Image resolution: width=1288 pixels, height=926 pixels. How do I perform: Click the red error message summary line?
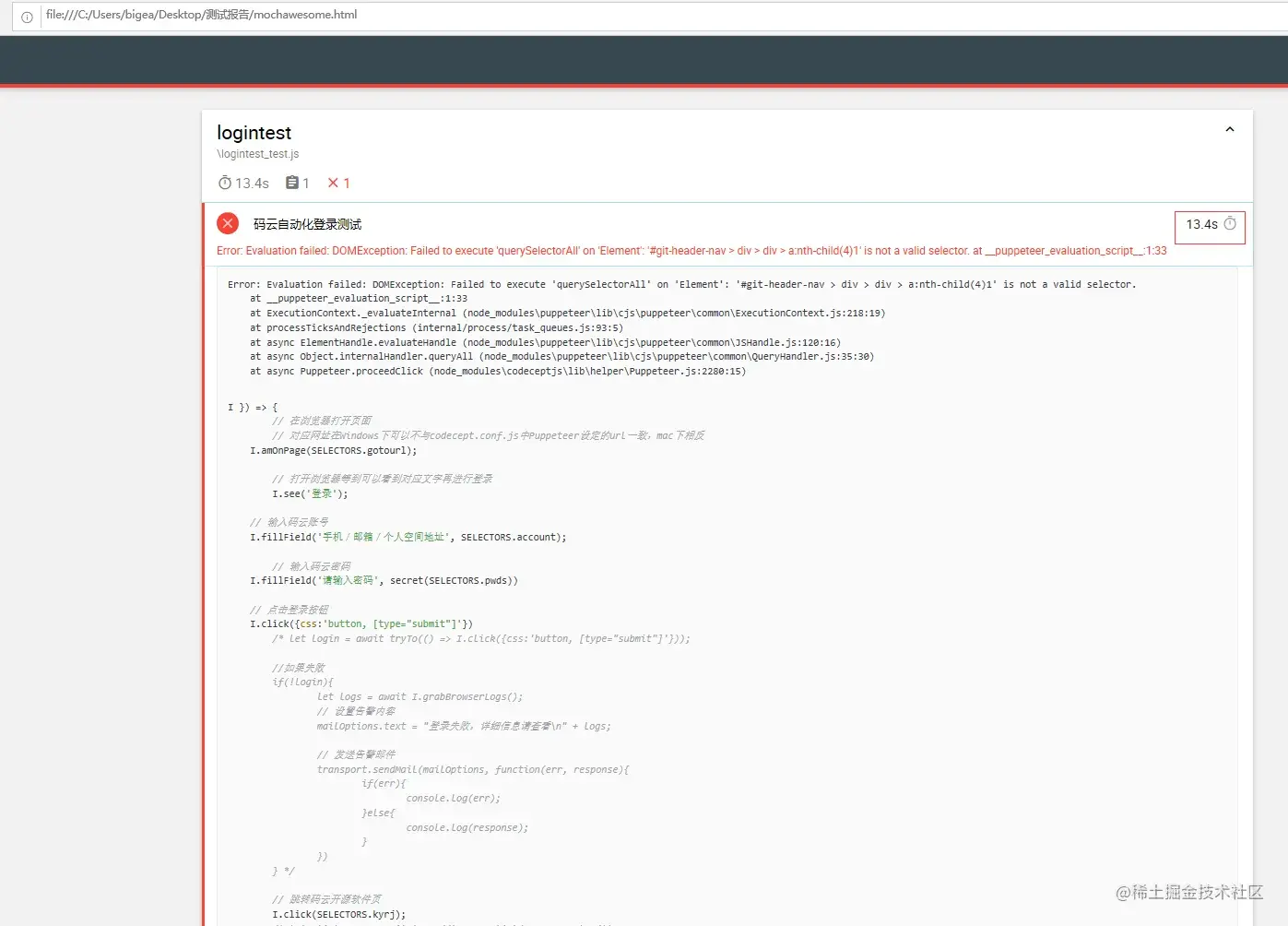point(691,251)
